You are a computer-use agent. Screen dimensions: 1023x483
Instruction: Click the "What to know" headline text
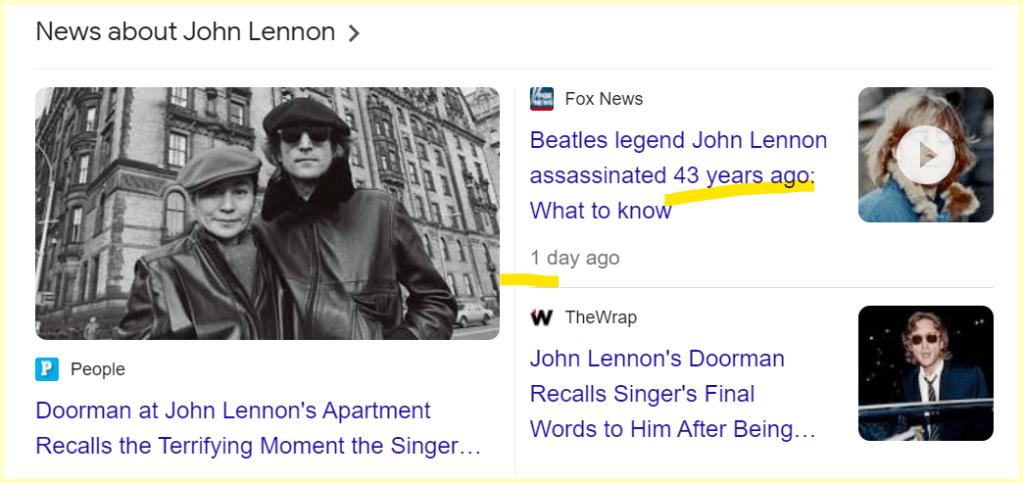point(600,211)
